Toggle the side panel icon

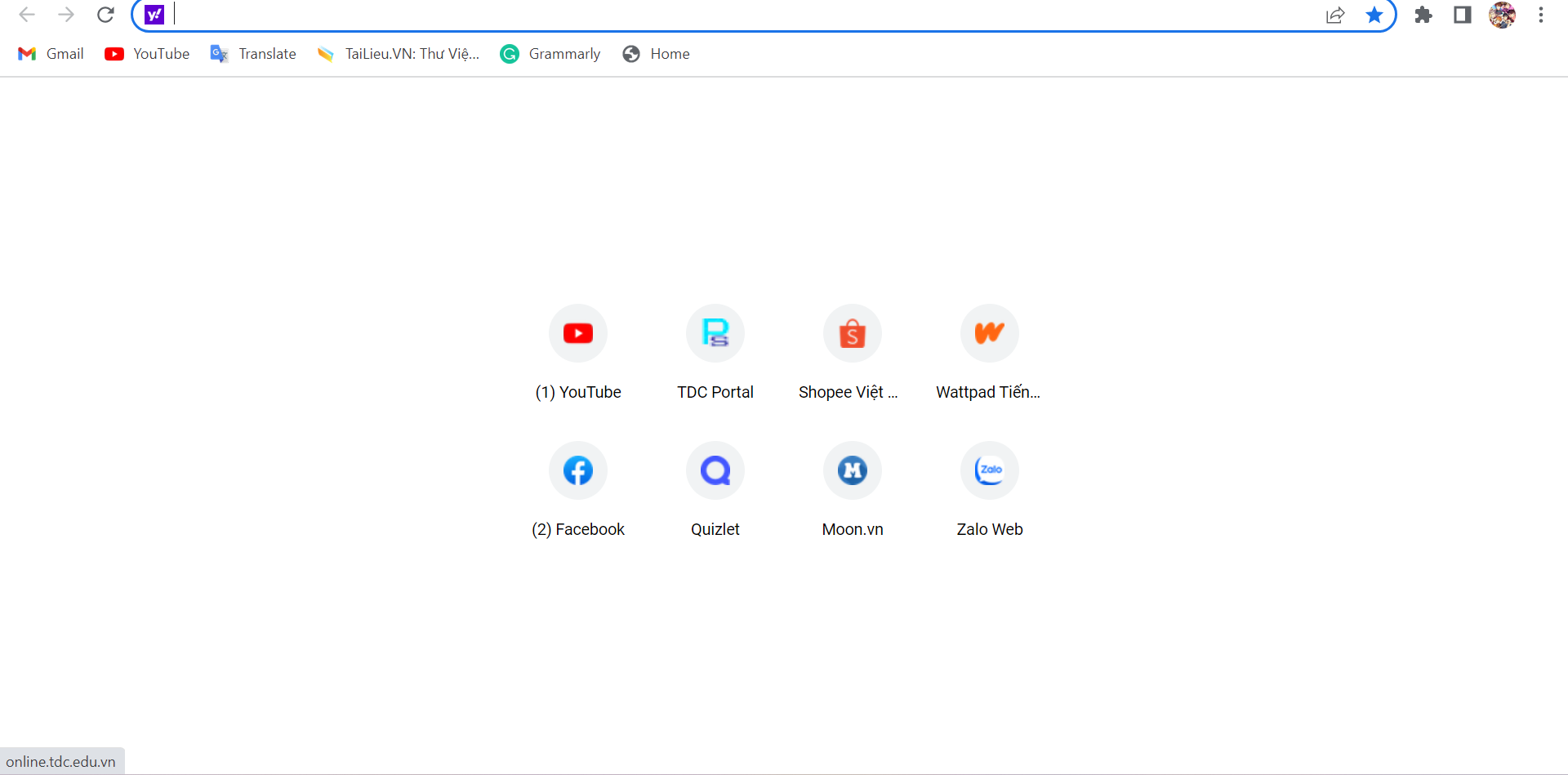[x=1463, y=15]
